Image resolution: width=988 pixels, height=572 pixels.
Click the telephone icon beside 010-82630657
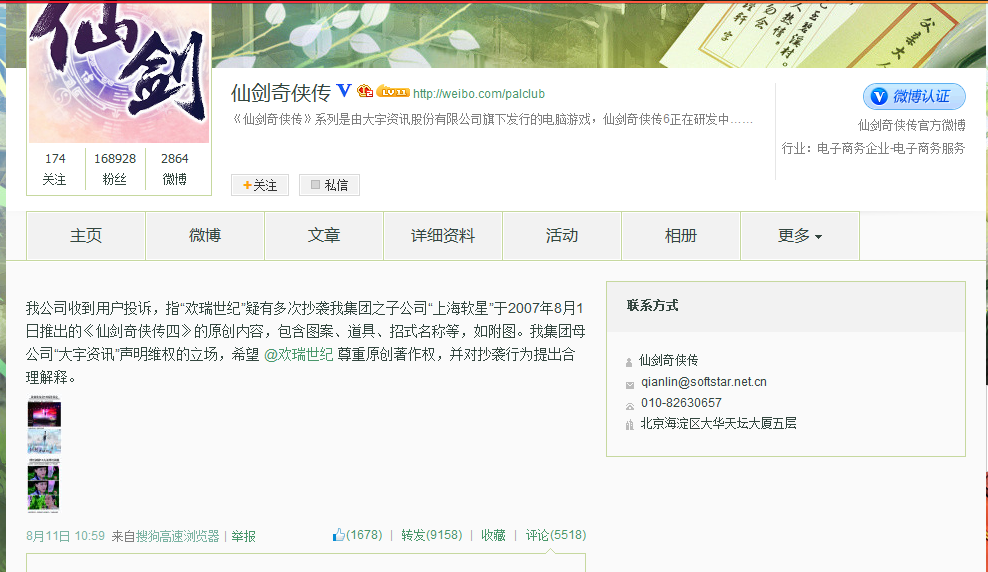tap(629, 406)
